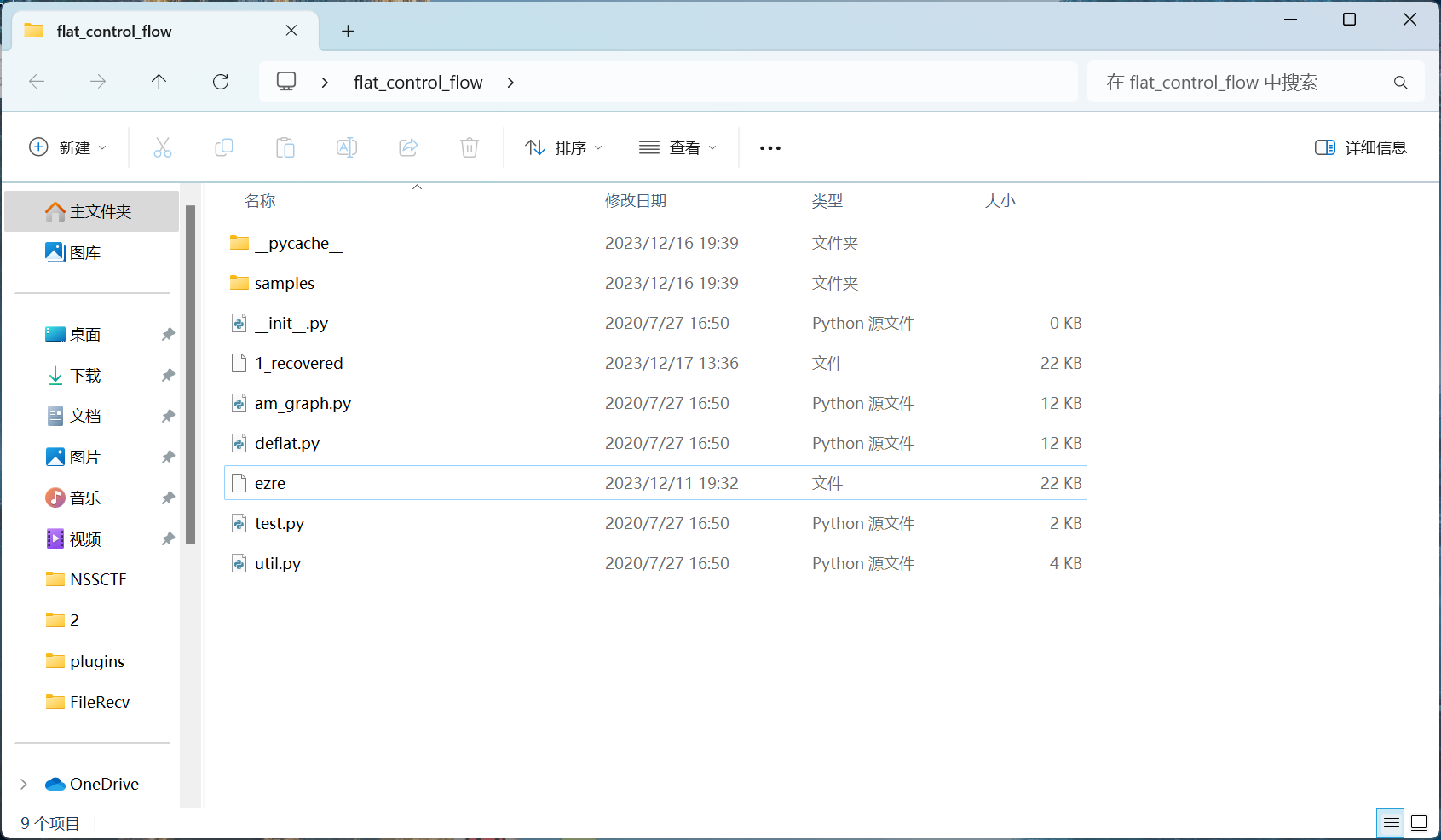Click the This PC monitor icon

pos(286,82)
